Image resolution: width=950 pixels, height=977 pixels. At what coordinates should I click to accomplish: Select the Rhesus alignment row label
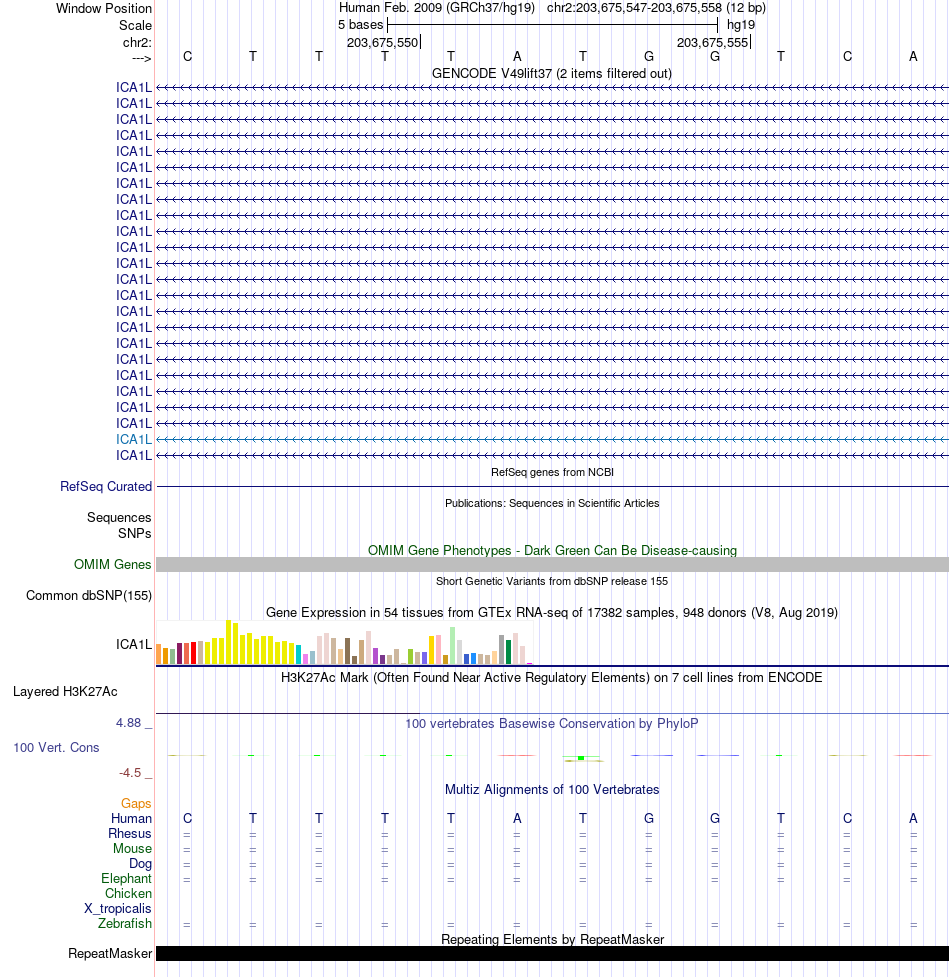coord(130,834)
